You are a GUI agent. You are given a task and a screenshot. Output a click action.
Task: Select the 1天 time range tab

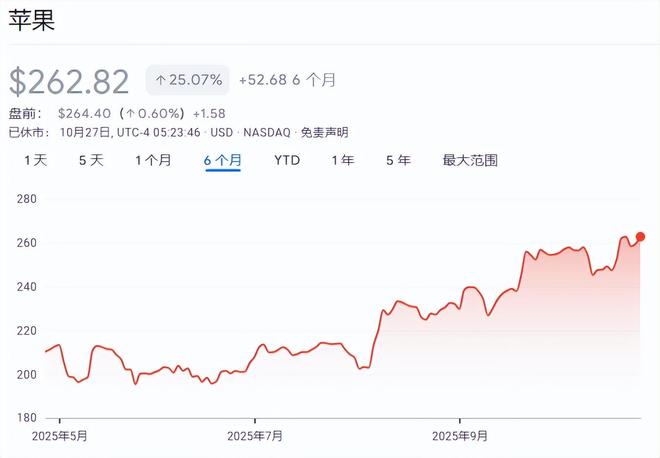tap(35, 160)
